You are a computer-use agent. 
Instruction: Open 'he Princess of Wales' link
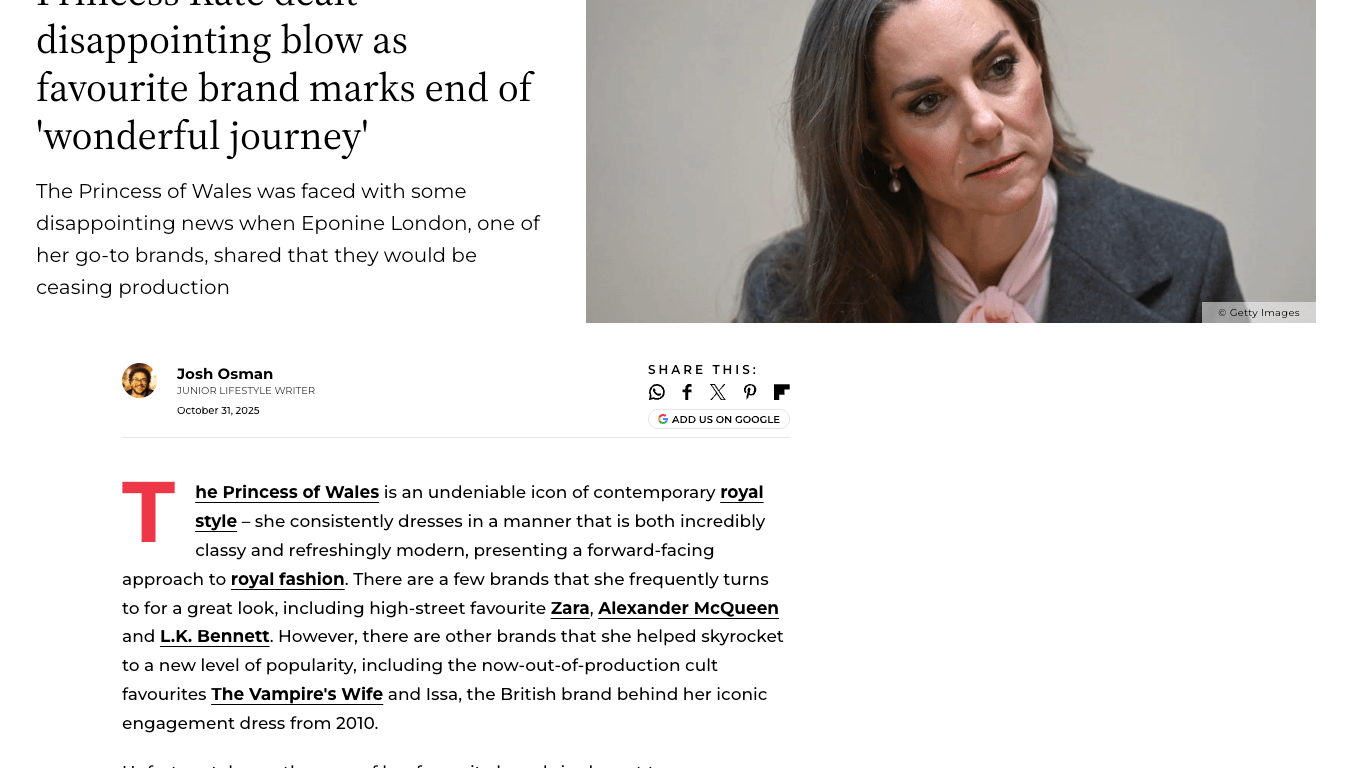(287, 492)
